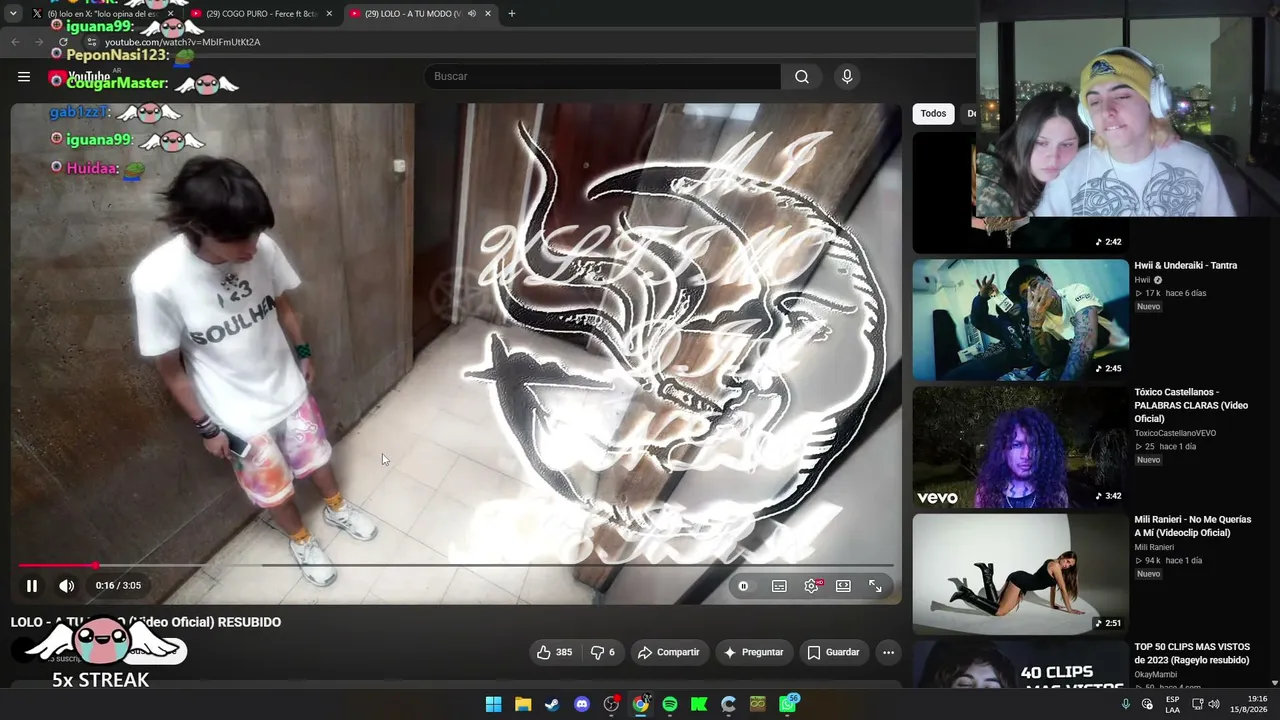Open Discord from the taskbar

click(x=582, y=704)
